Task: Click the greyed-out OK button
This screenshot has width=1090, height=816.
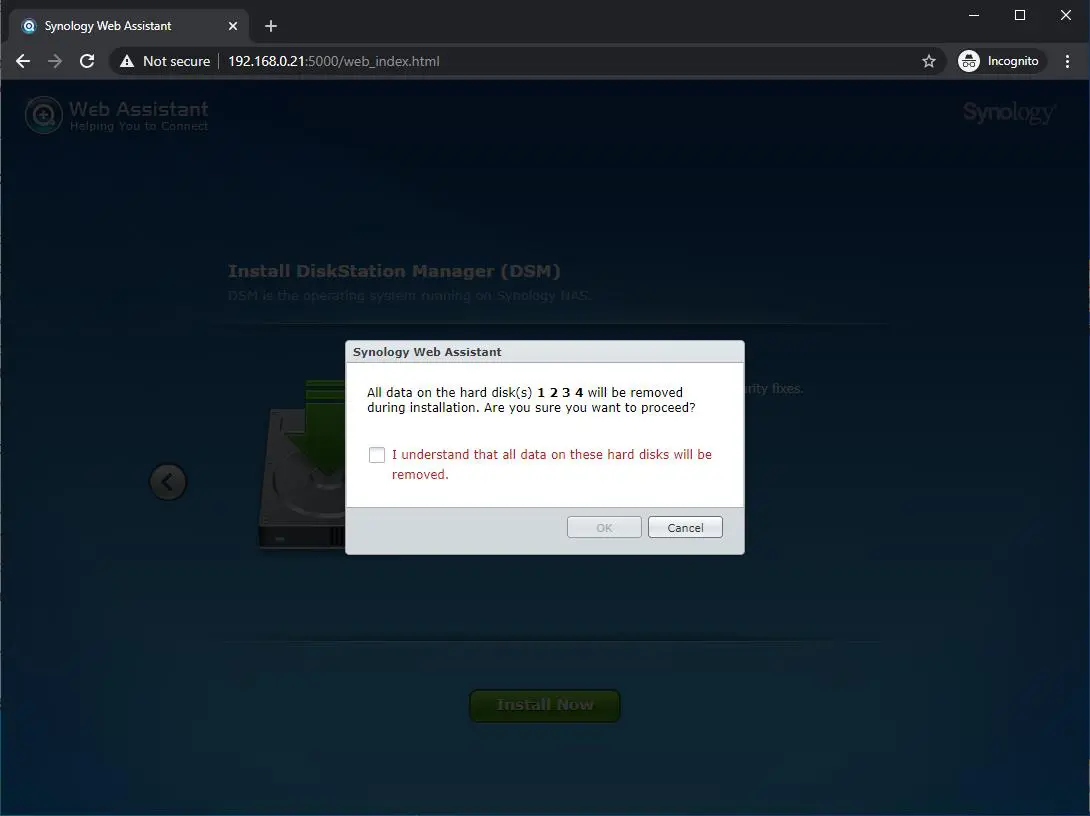Action: (x=604, y=528)
